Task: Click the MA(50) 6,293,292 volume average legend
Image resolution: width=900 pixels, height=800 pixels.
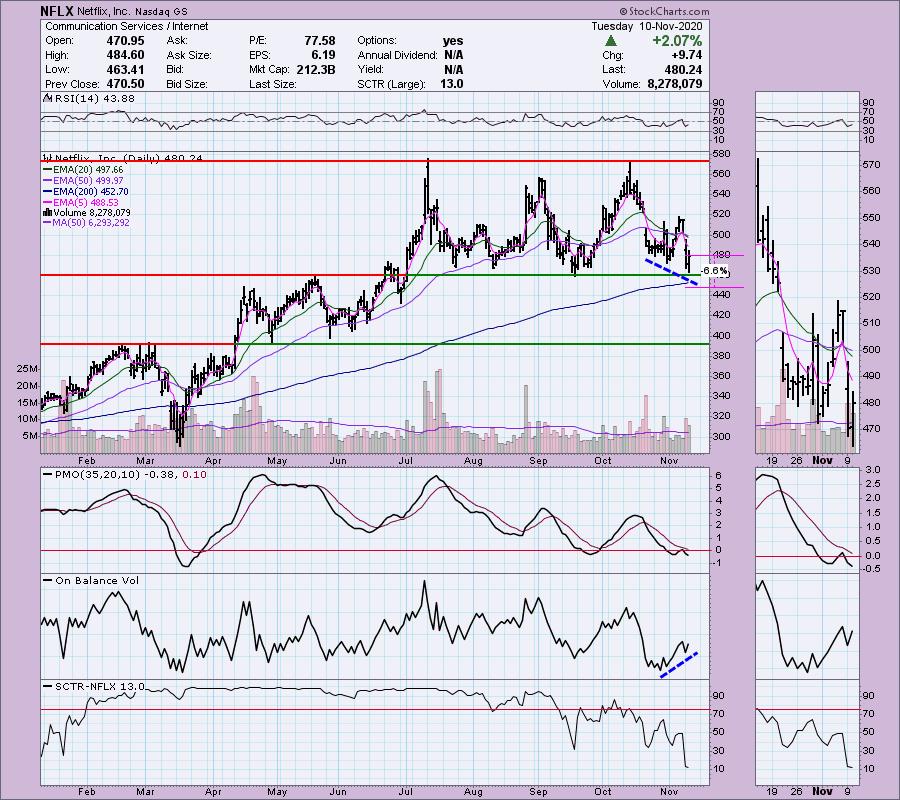Action: tap(91, 223)
